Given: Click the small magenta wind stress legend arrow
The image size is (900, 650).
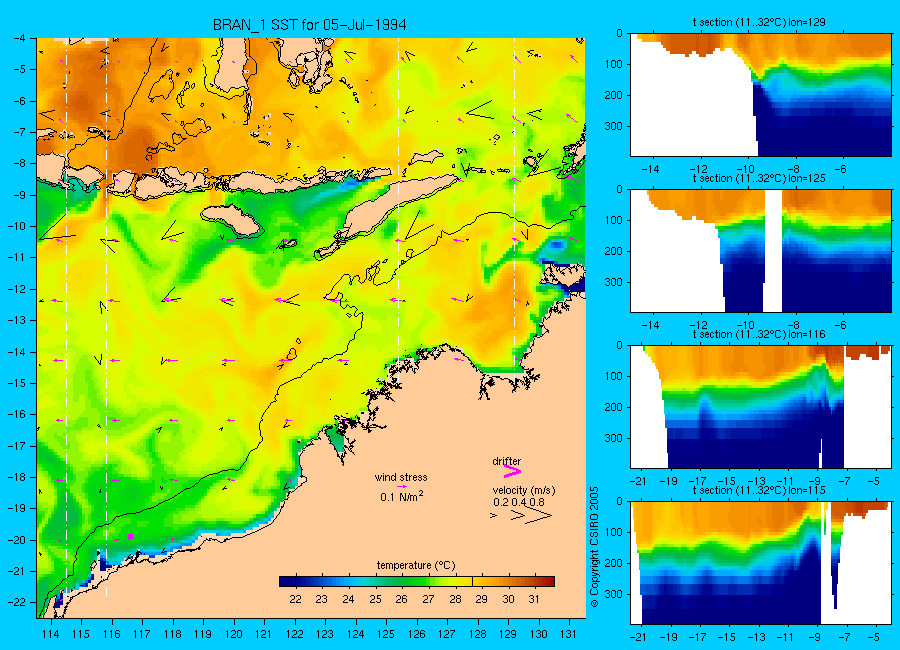Looking at the screenshot, I should [402, 486].
